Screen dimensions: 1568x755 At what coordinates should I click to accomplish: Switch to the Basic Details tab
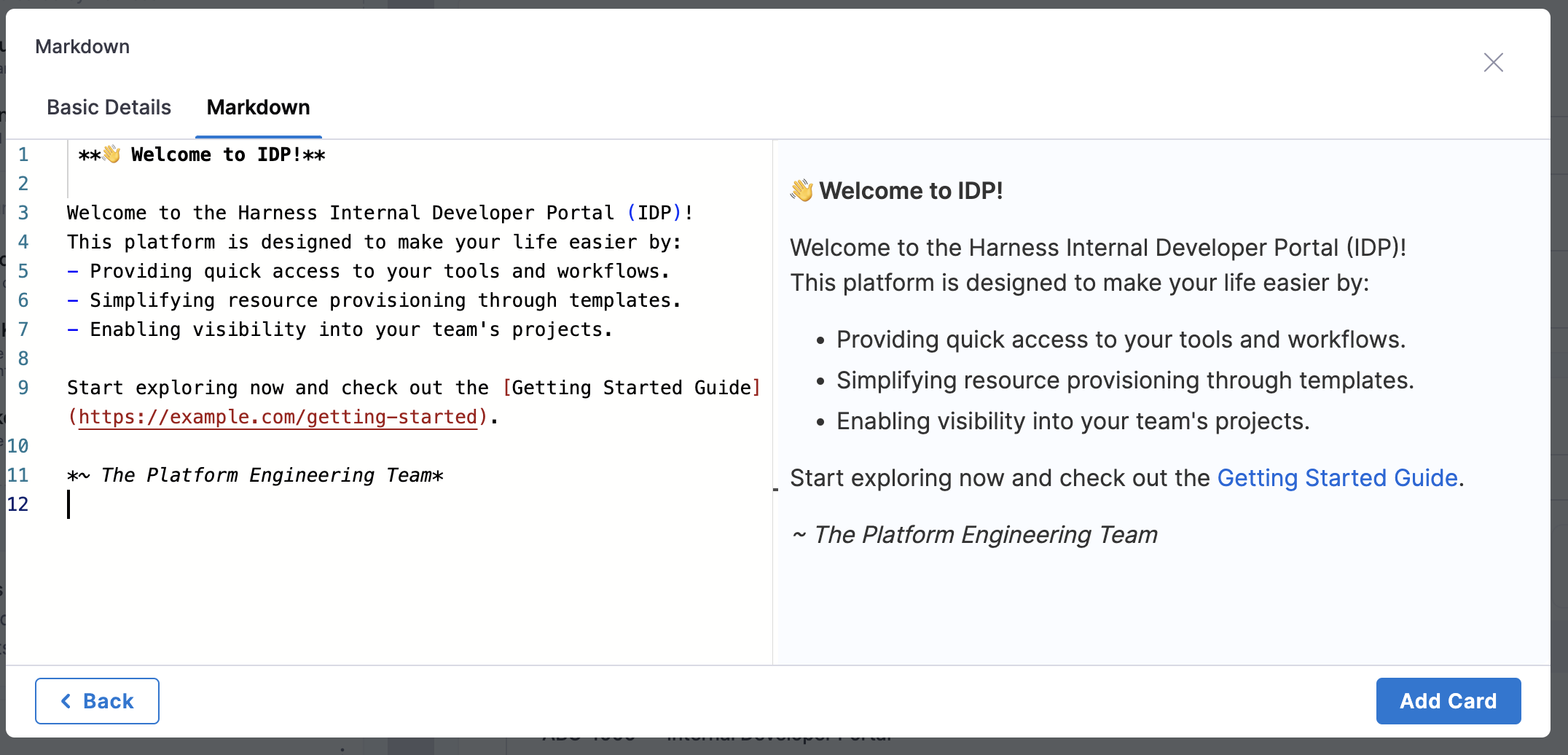[109, 107]
